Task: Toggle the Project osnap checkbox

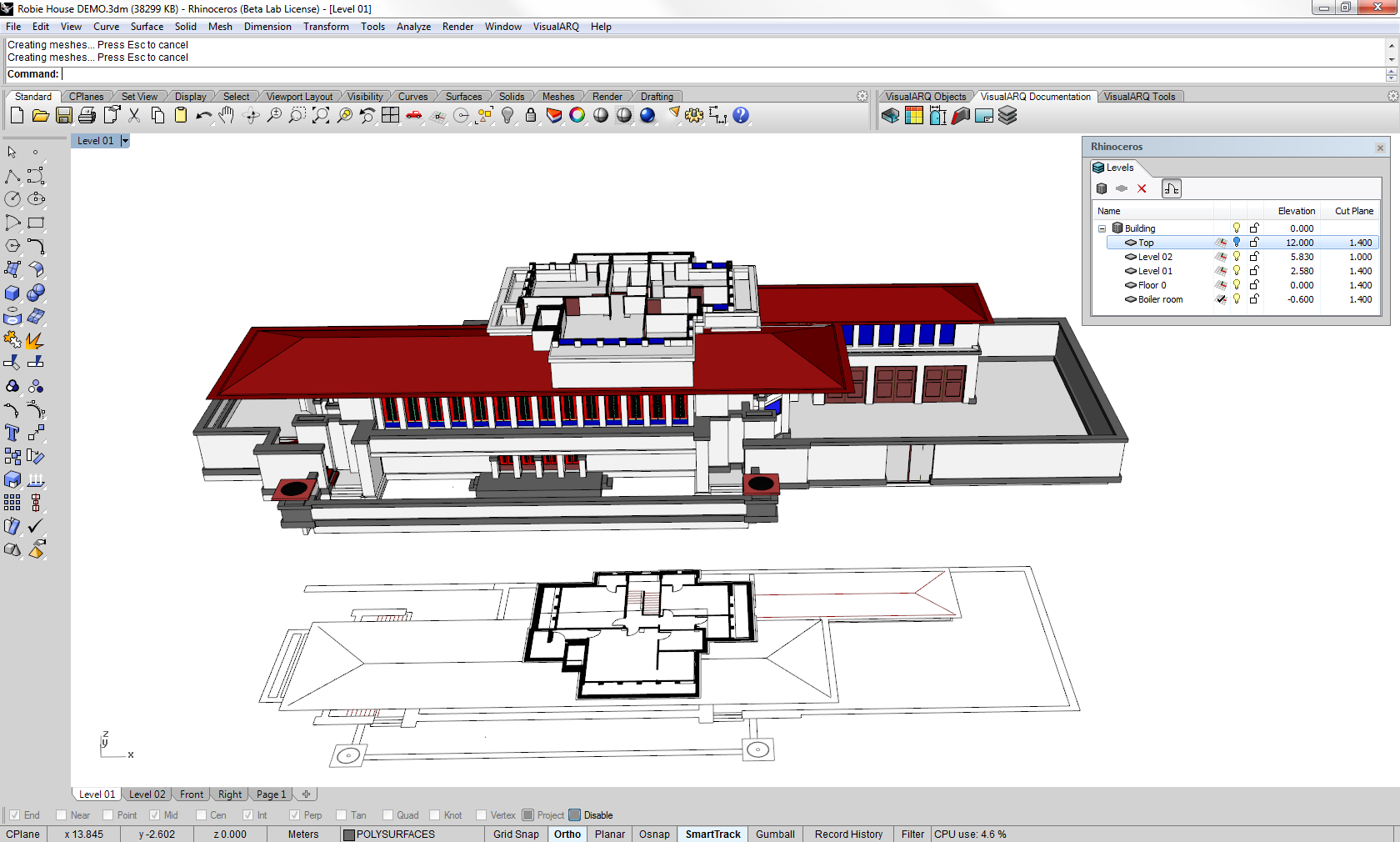Action: (527, 815)
